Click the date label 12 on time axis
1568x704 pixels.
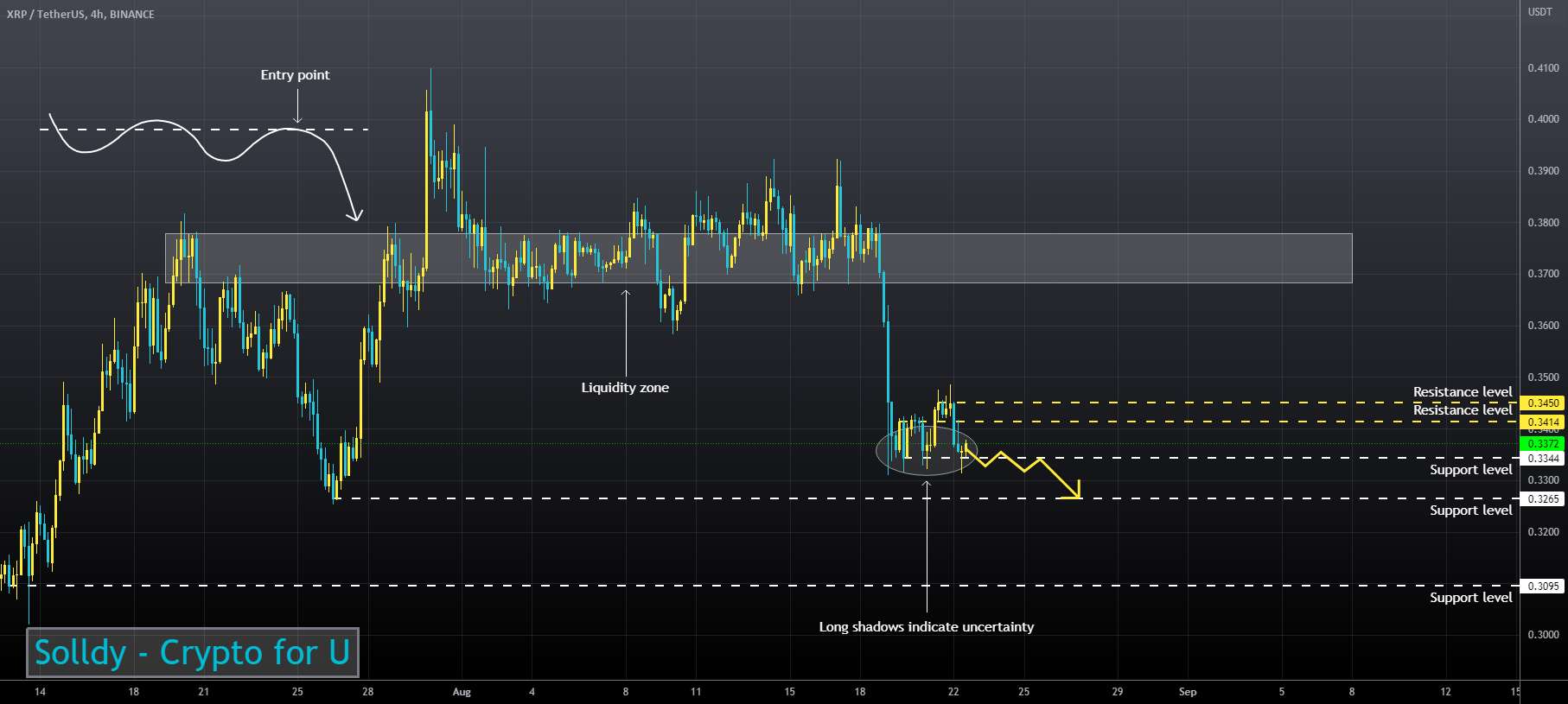tap(1445, 692)
